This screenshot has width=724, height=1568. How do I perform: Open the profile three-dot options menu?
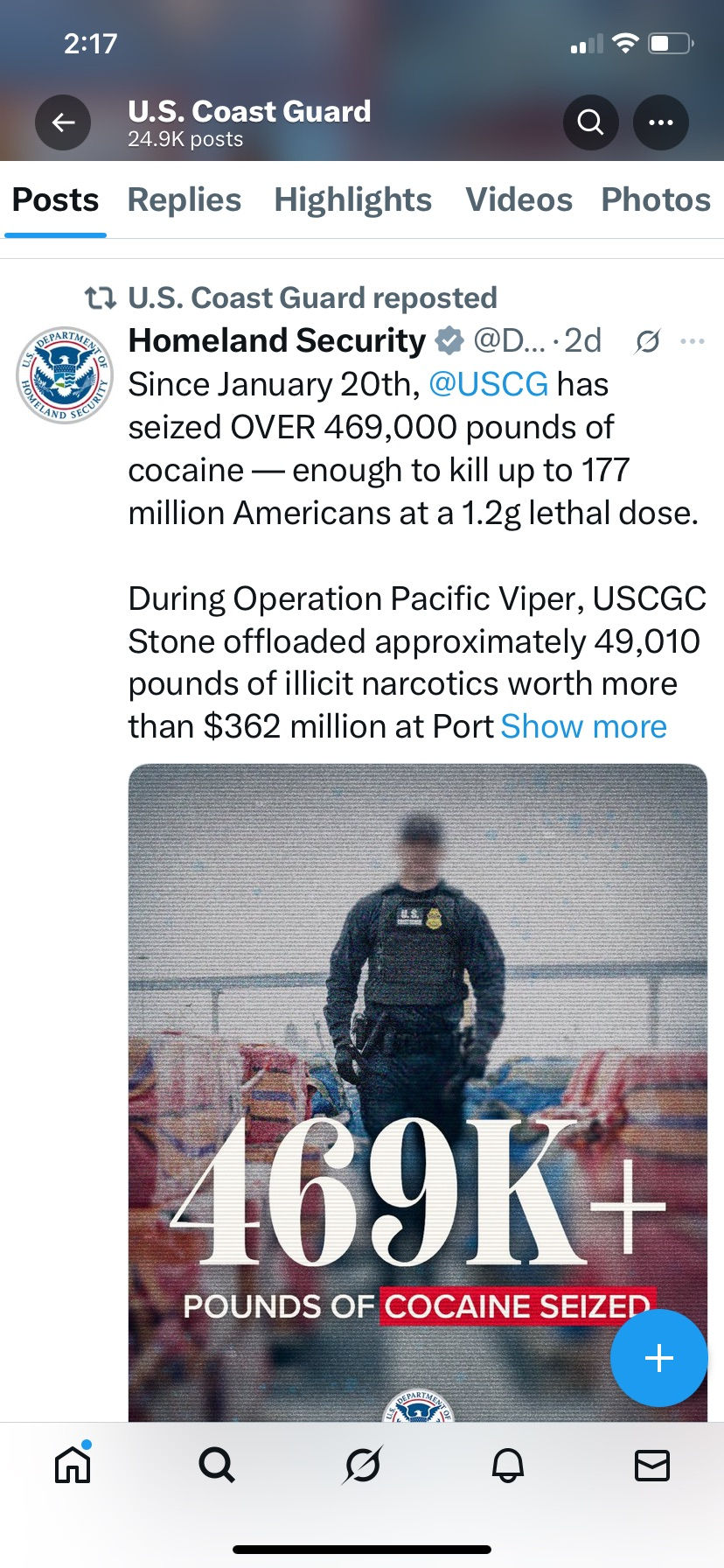coord(661,122)
